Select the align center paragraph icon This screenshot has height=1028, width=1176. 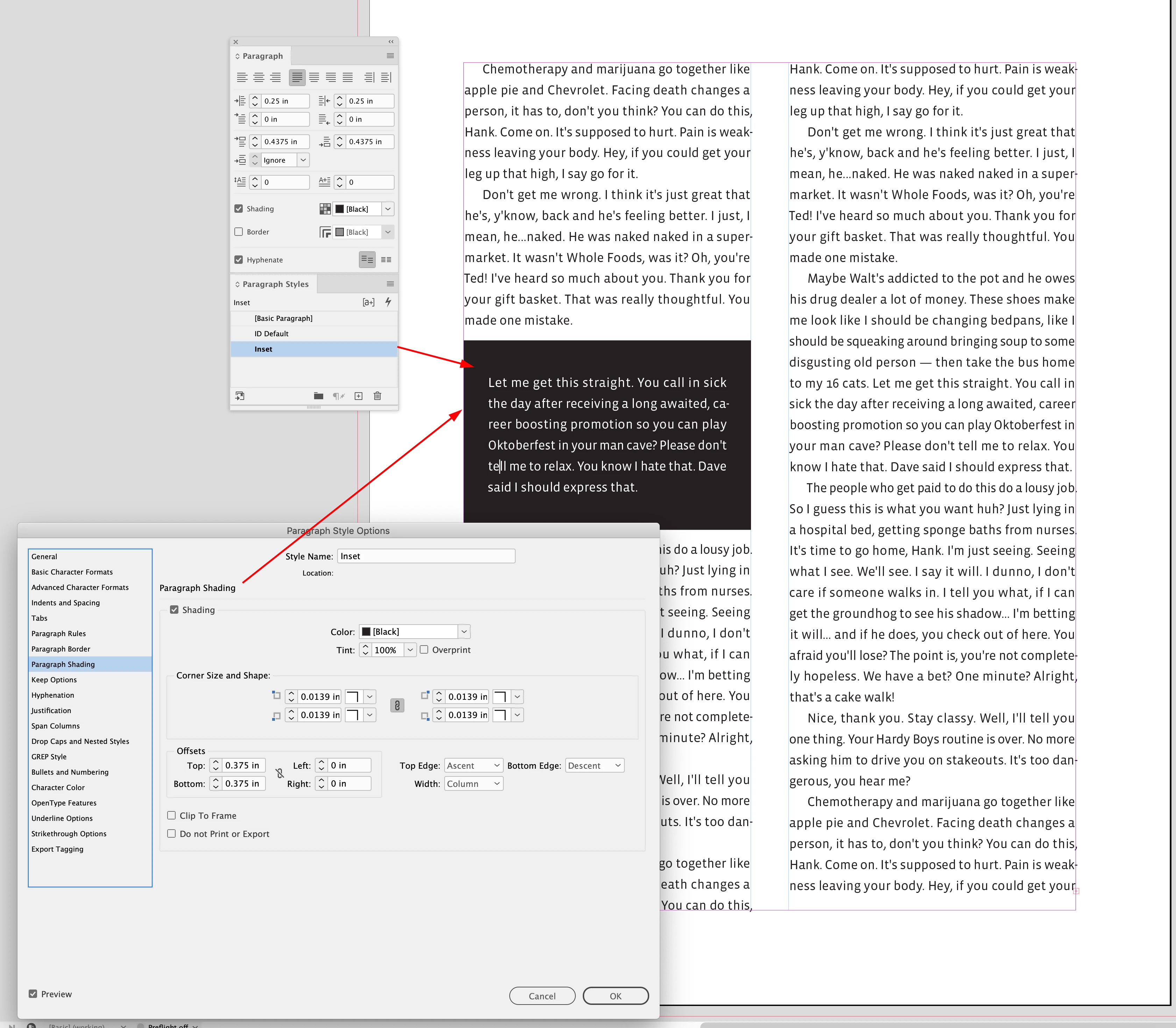259,77
